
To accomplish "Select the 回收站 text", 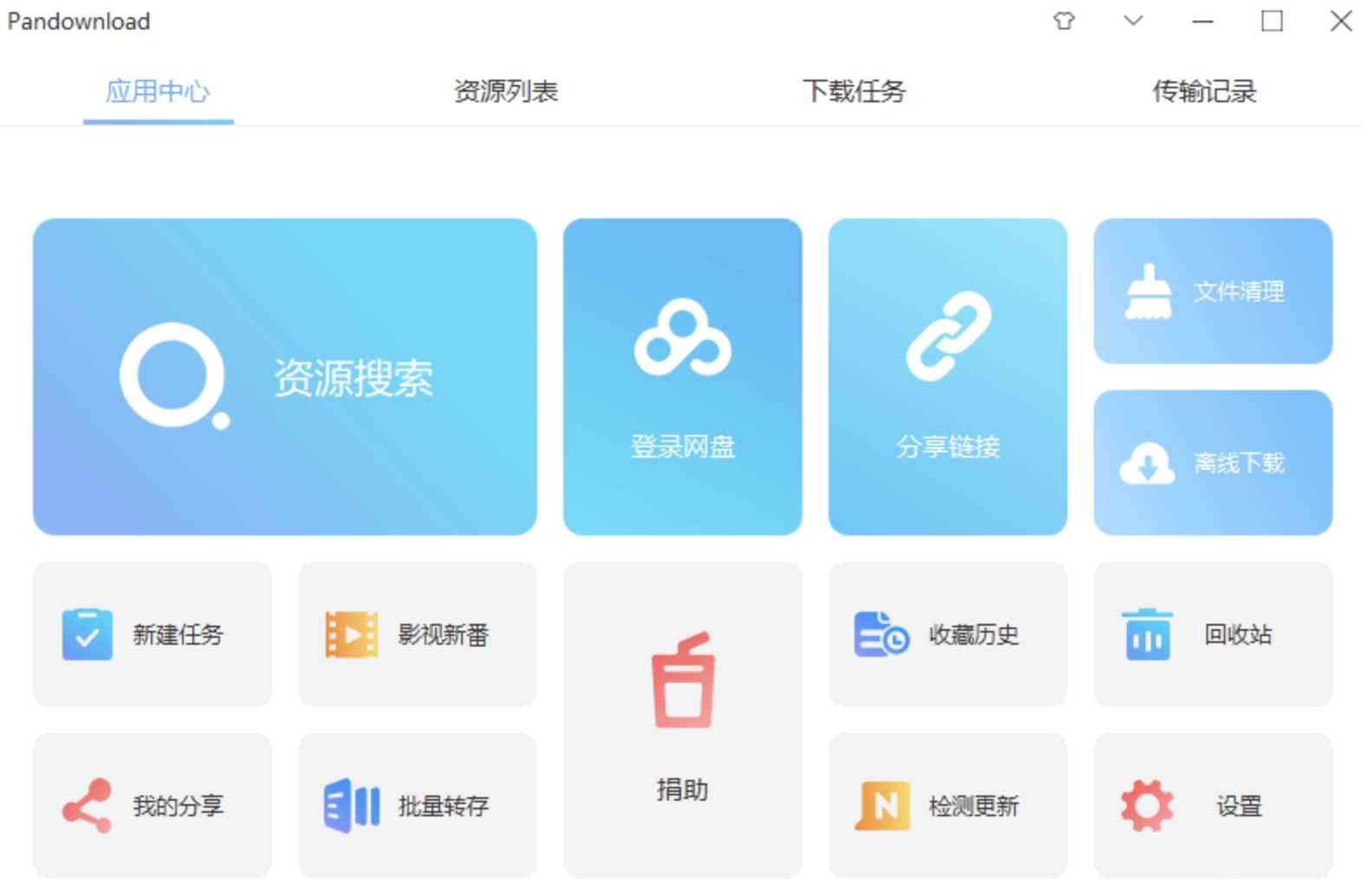I will click(1238, 635).
